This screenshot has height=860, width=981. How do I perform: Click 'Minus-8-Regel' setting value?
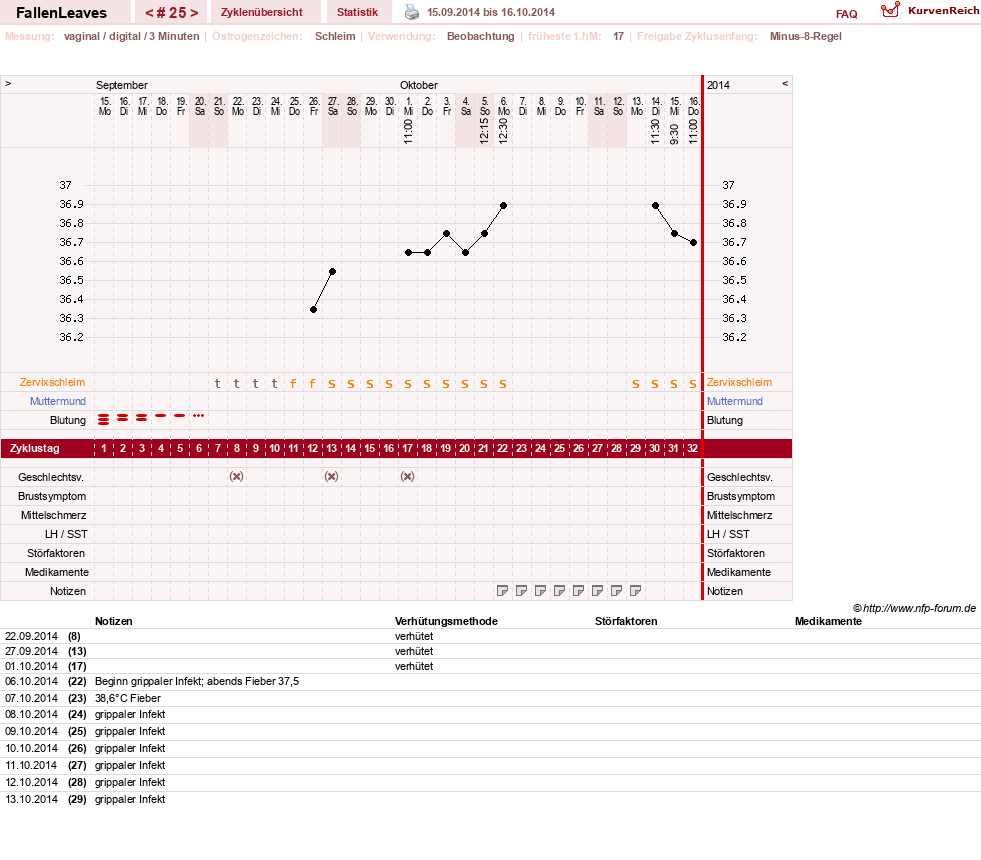805,36
